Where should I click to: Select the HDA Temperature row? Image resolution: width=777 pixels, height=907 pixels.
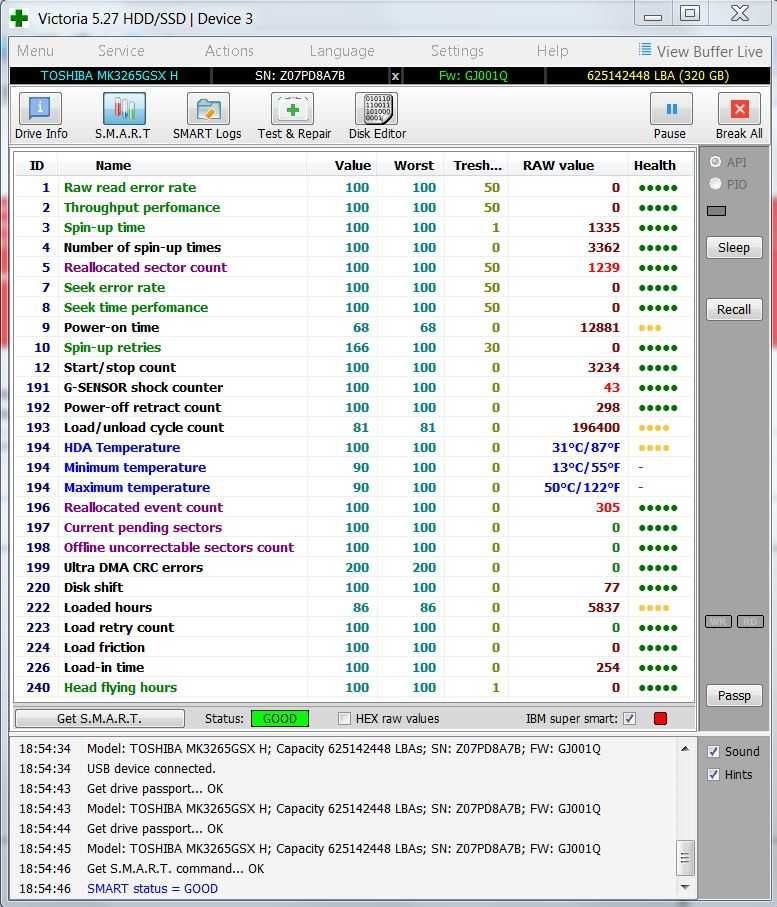tap(353, 447)
